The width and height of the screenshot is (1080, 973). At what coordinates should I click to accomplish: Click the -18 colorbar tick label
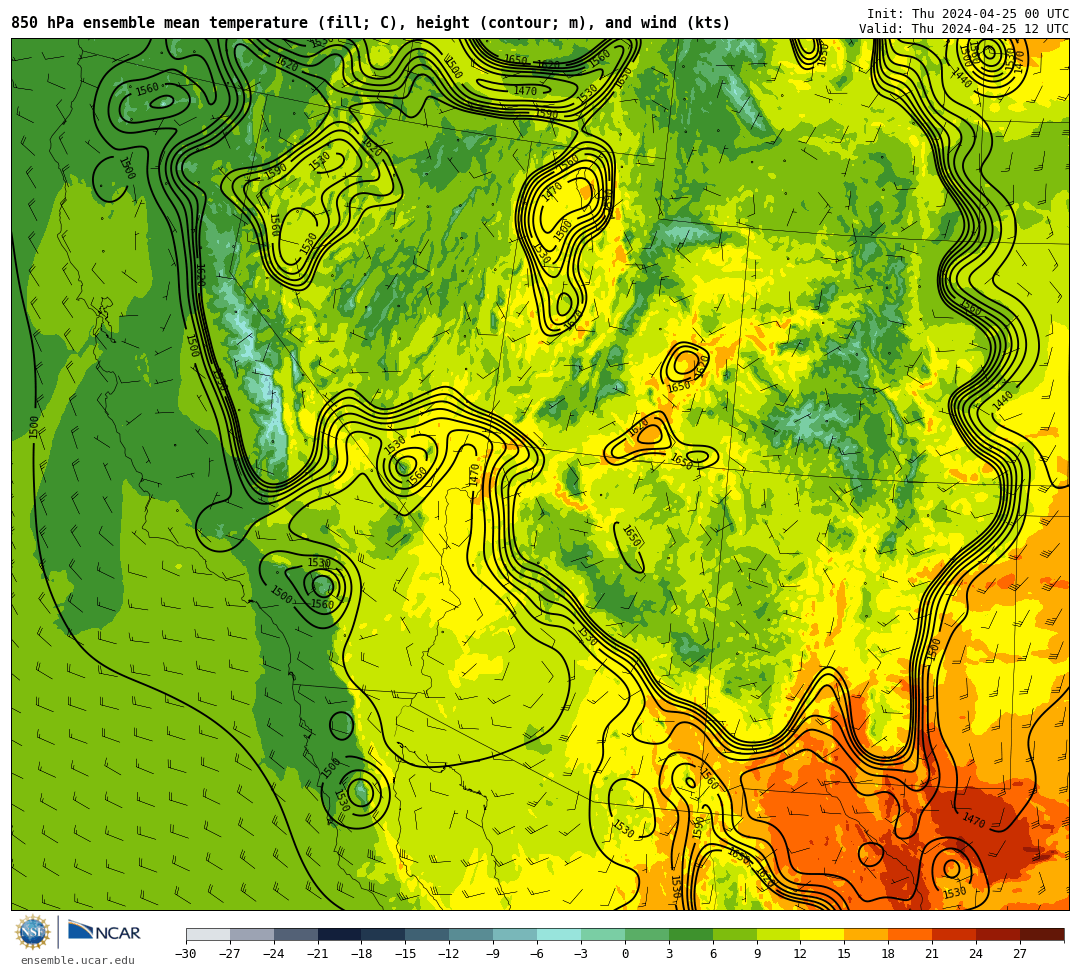[362, 954]
